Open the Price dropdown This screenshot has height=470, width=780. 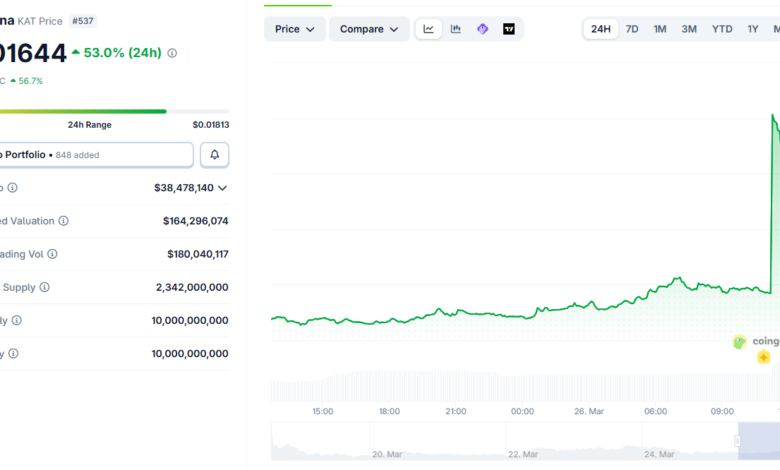[x=294, y=29]
